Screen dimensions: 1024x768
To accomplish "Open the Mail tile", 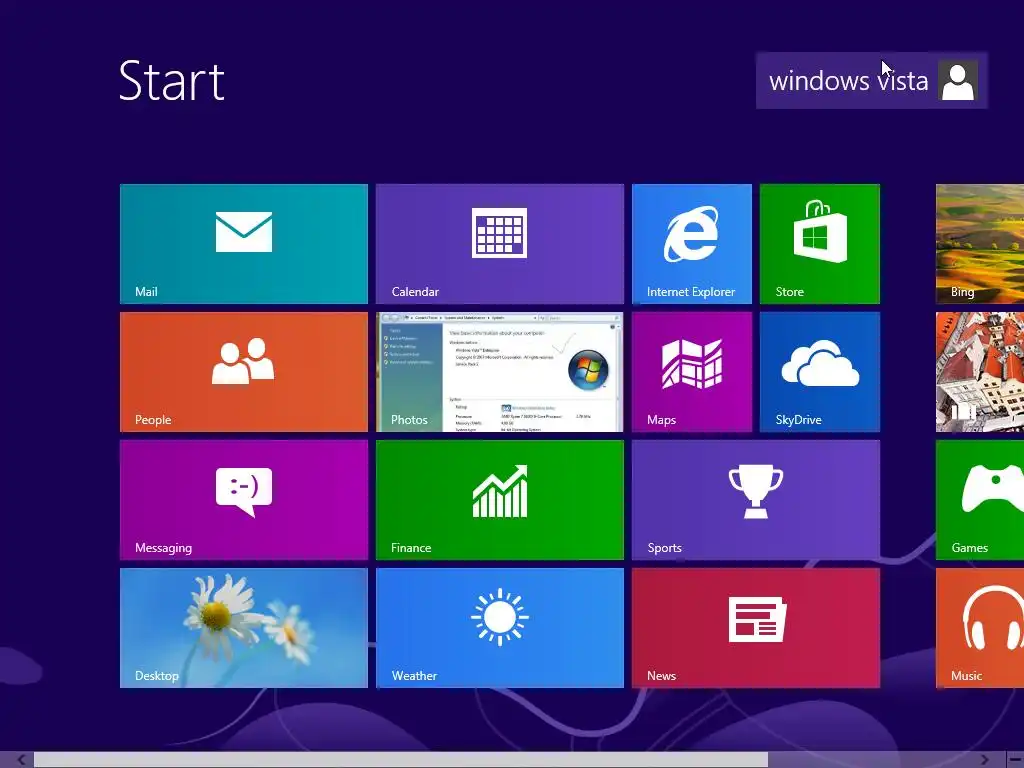I will point(244,244).
